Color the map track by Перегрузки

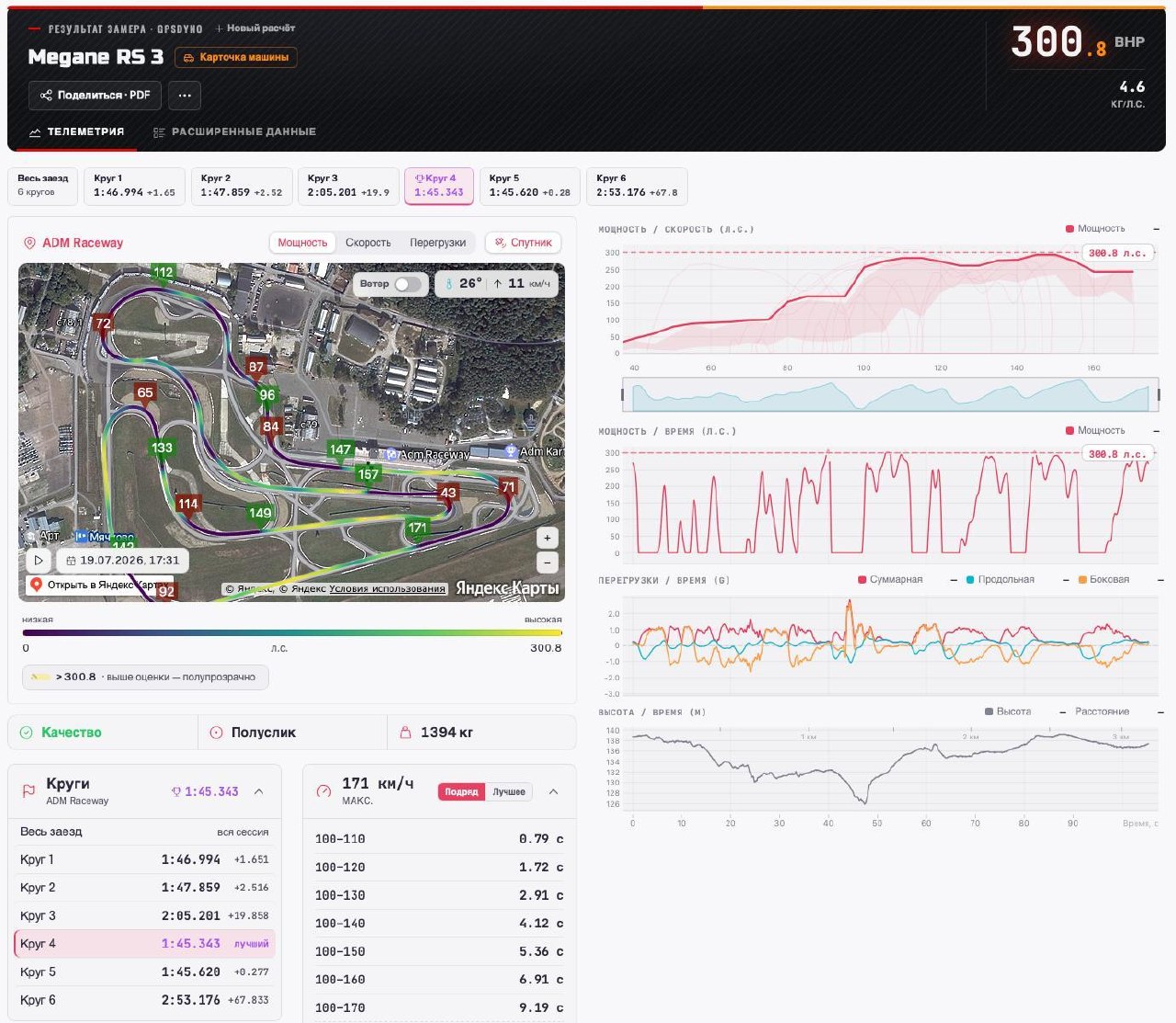pyautogui.click(x=437, y=243)
